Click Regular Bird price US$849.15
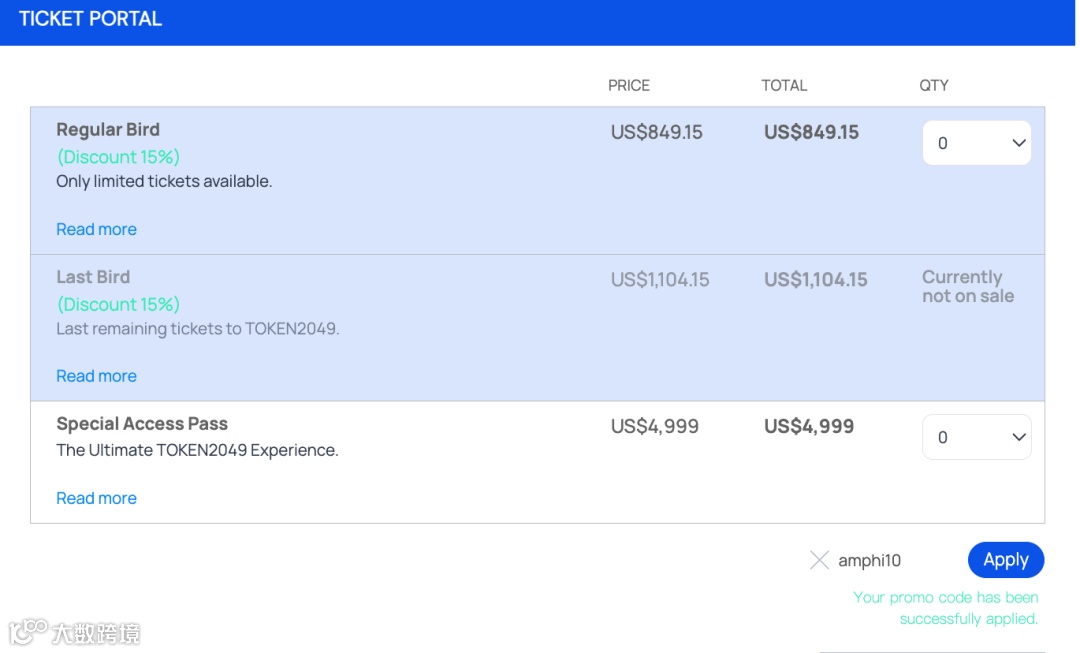This screenshot has width=1080, height=653. (x=656, y=132)
